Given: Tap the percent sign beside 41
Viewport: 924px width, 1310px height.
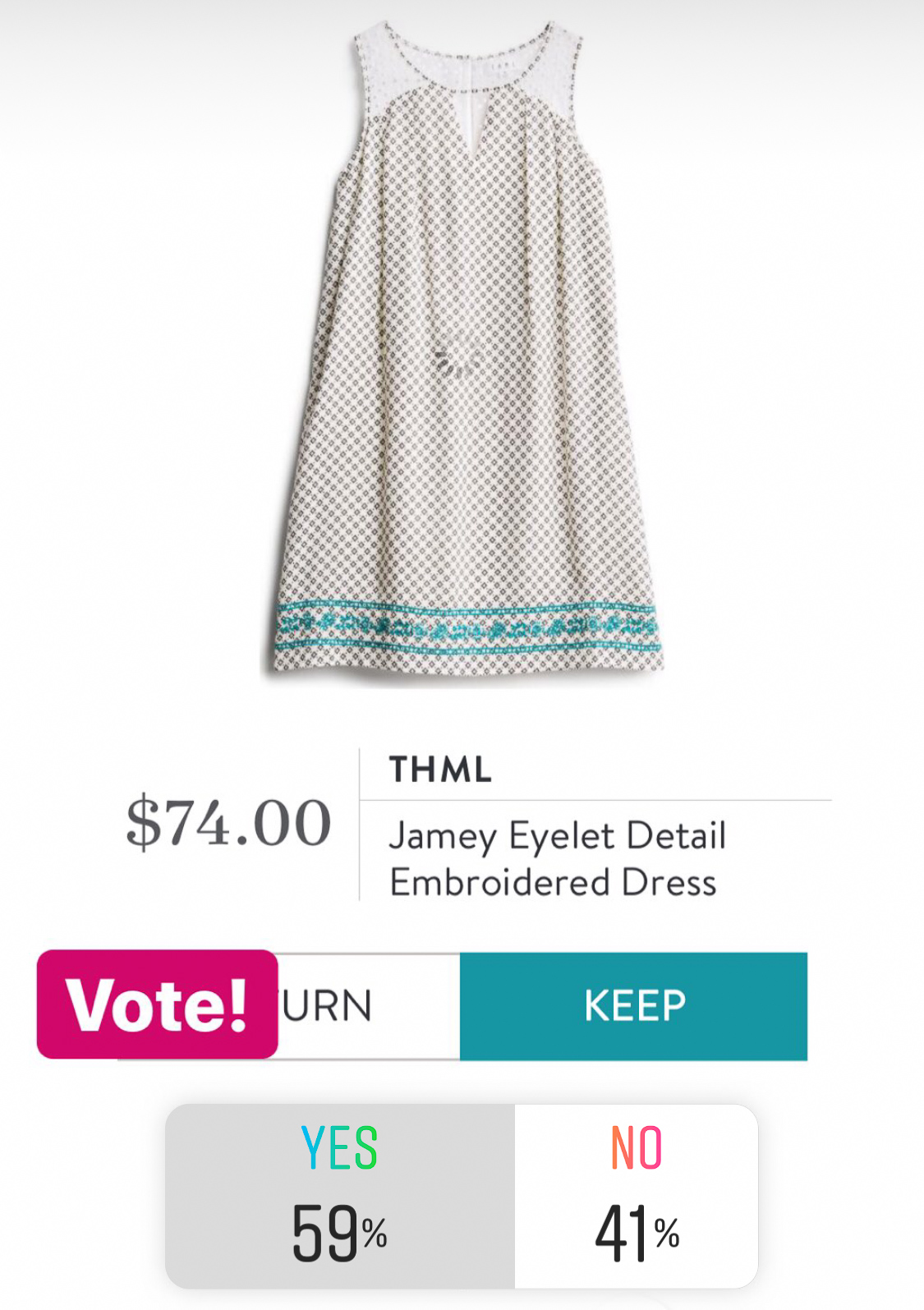Looking at the screenshot, I should click(x=667, y=1233).
